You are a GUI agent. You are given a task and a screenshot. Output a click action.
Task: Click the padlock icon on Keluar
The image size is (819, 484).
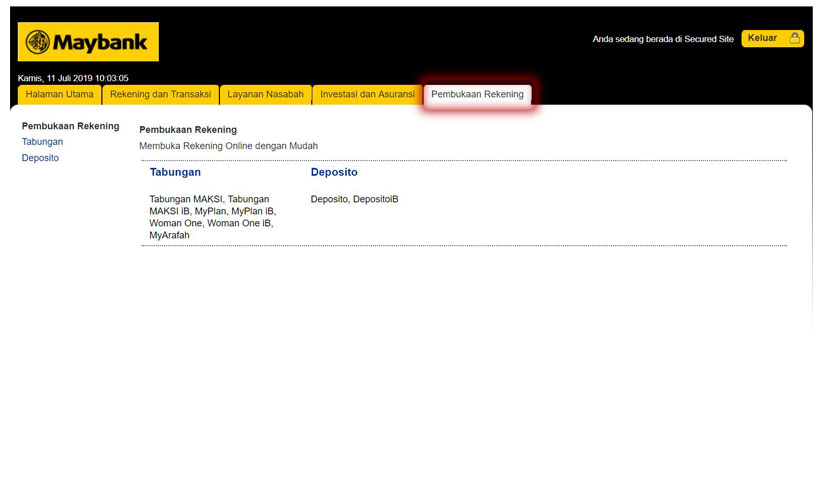click(x=794, y=38)
